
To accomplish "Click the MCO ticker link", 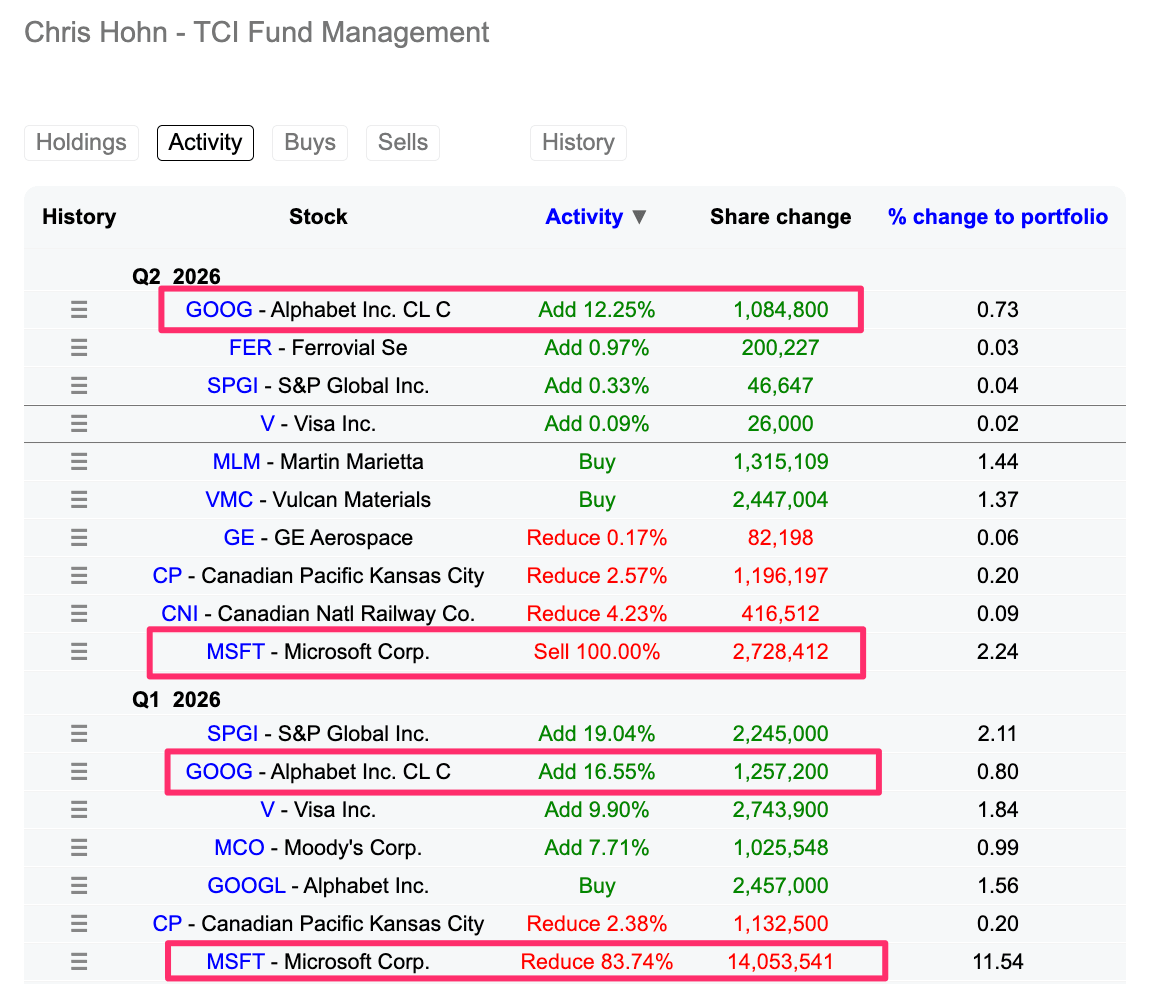I will pyautogui.click(x=239, y=848).
